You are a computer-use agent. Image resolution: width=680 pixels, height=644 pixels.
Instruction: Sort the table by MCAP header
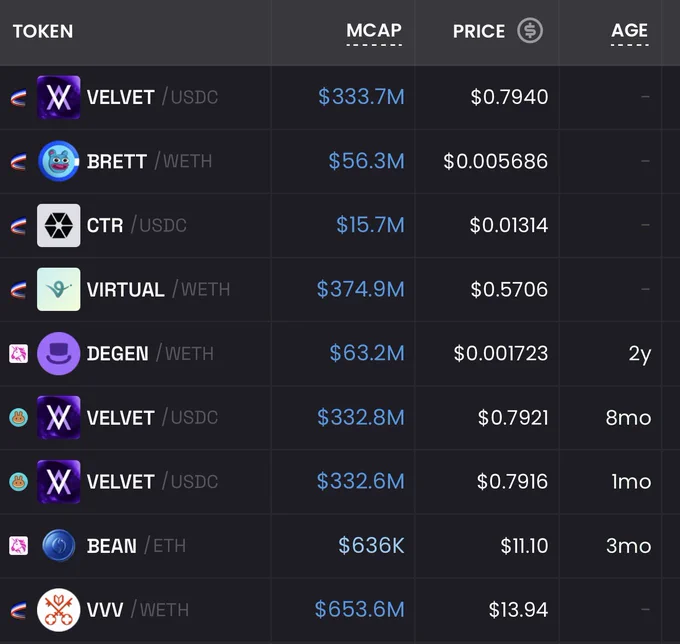(x=374, y=31)
